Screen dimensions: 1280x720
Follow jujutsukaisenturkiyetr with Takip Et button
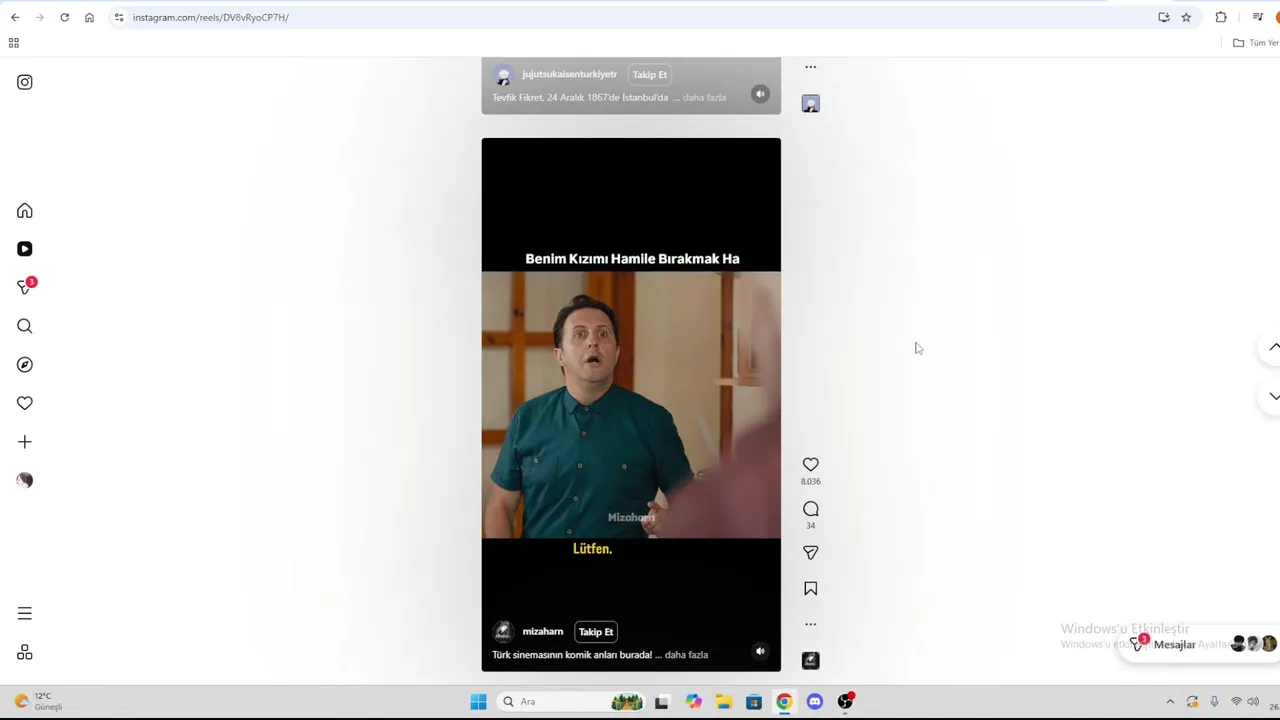[x=650, y=75]
